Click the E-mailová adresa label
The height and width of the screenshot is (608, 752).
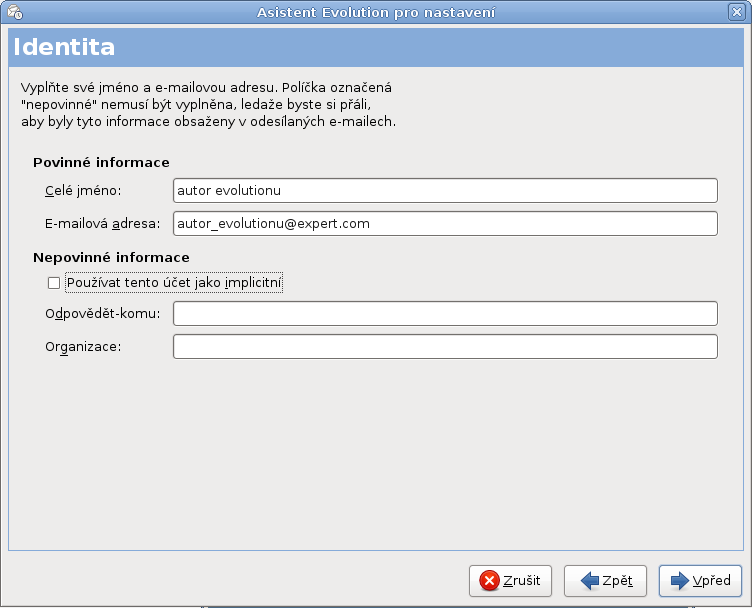click(103, 224)
